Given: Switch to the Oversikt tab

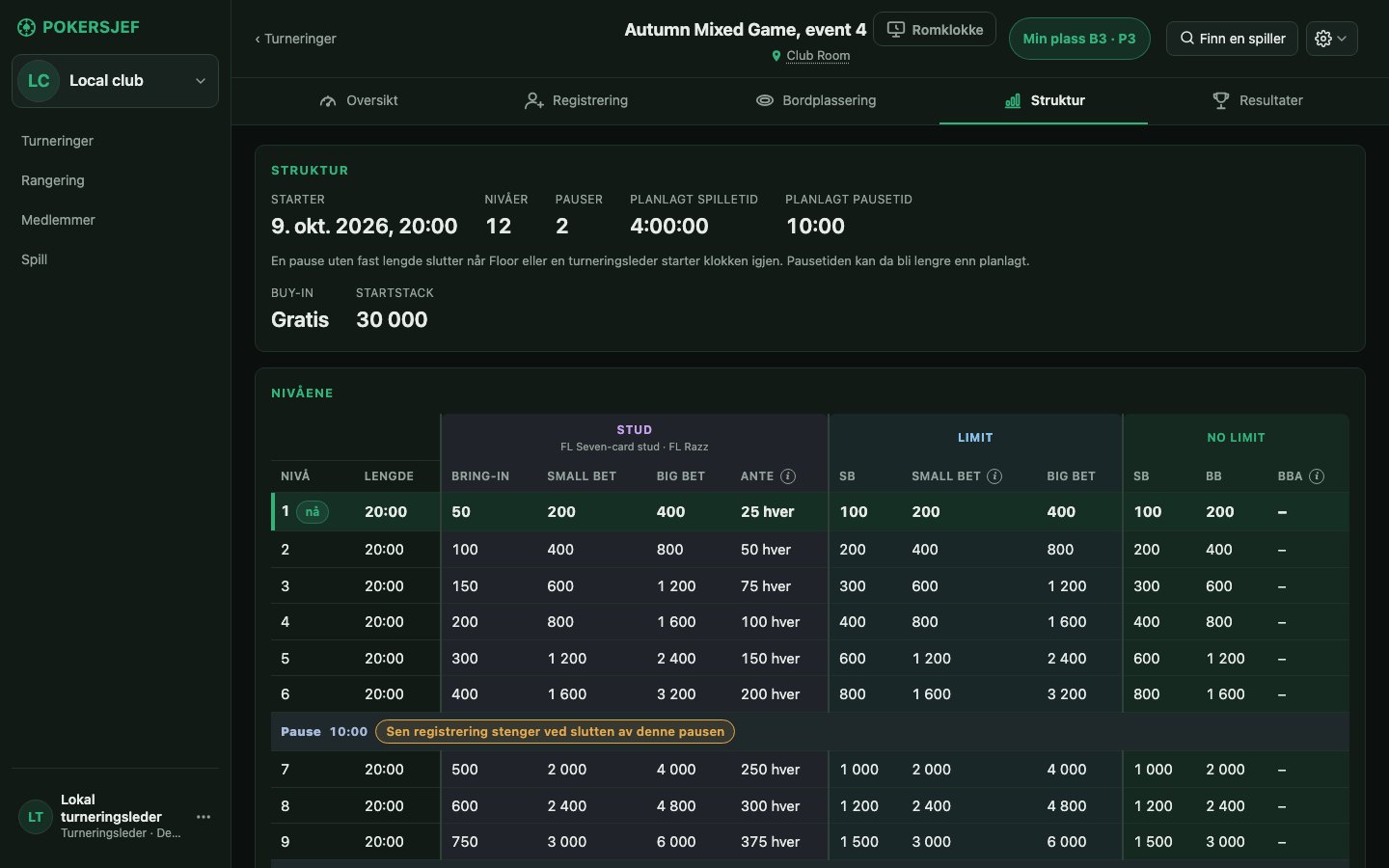Looking at the screenshot, I should point(359,100).
